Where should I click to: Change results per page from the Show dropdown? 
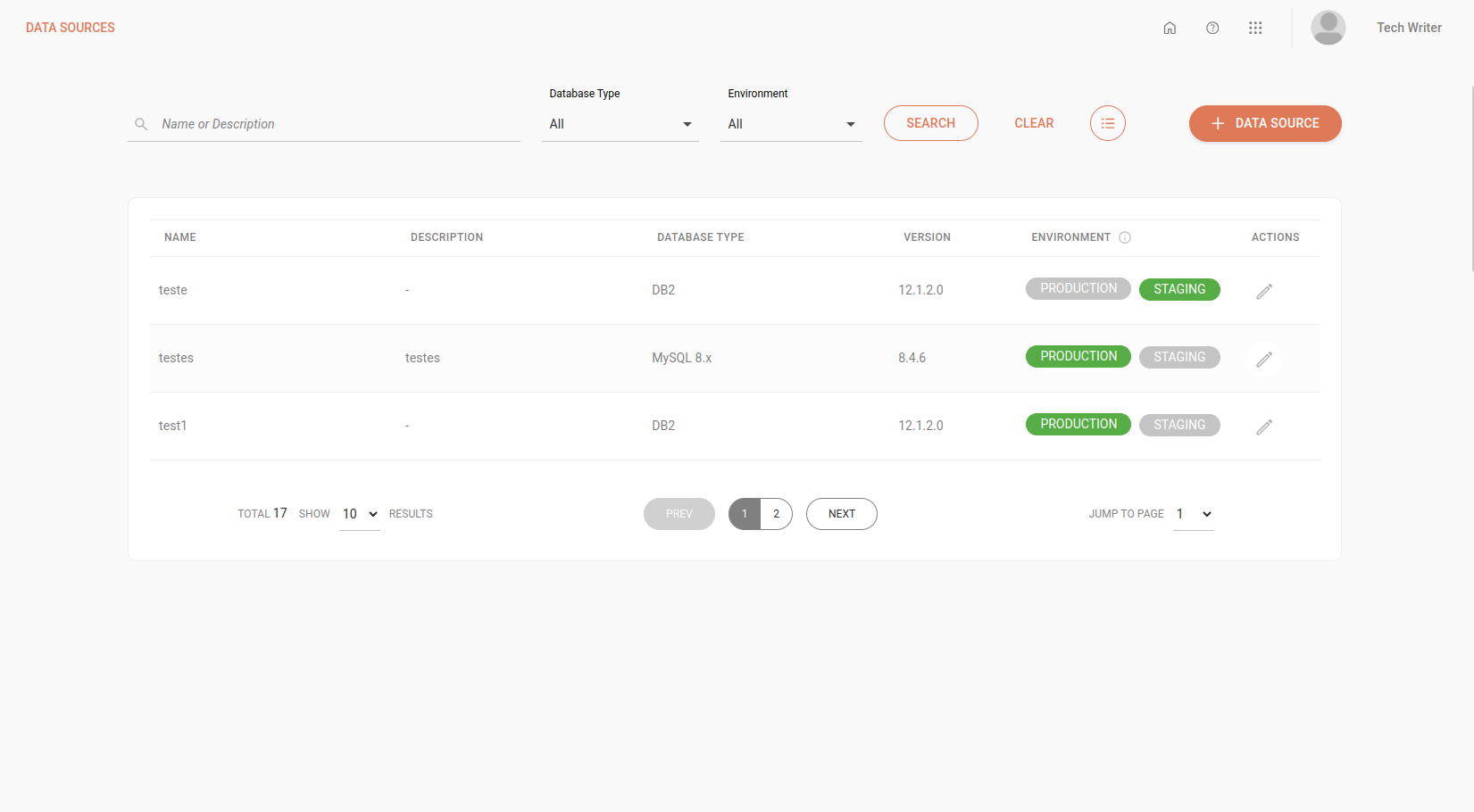coord(358,514)
